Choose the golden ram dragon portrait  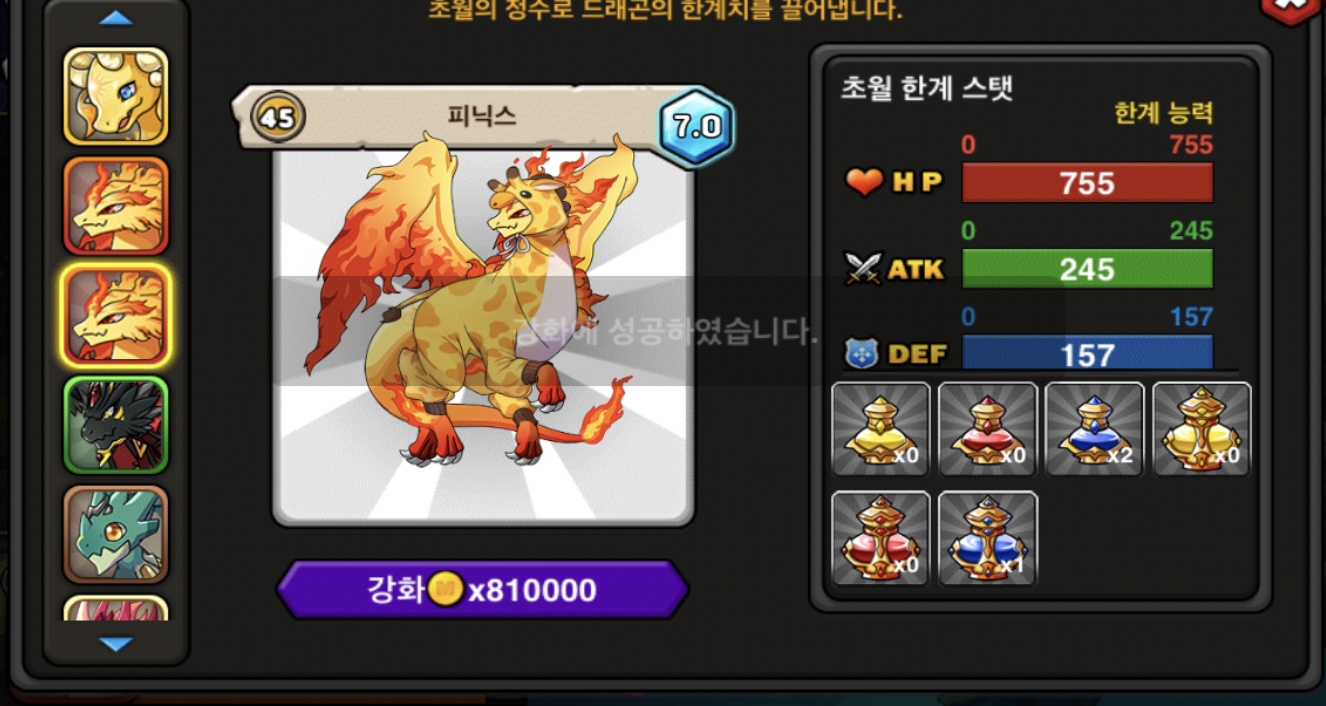(x=116, y=96)
